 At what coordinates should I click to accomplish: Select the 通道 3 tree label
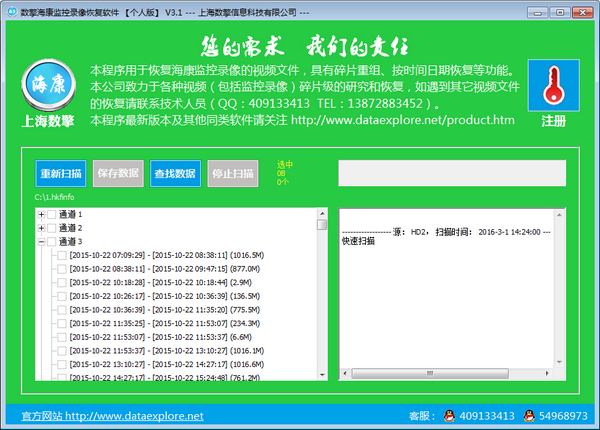coord(70,242)
